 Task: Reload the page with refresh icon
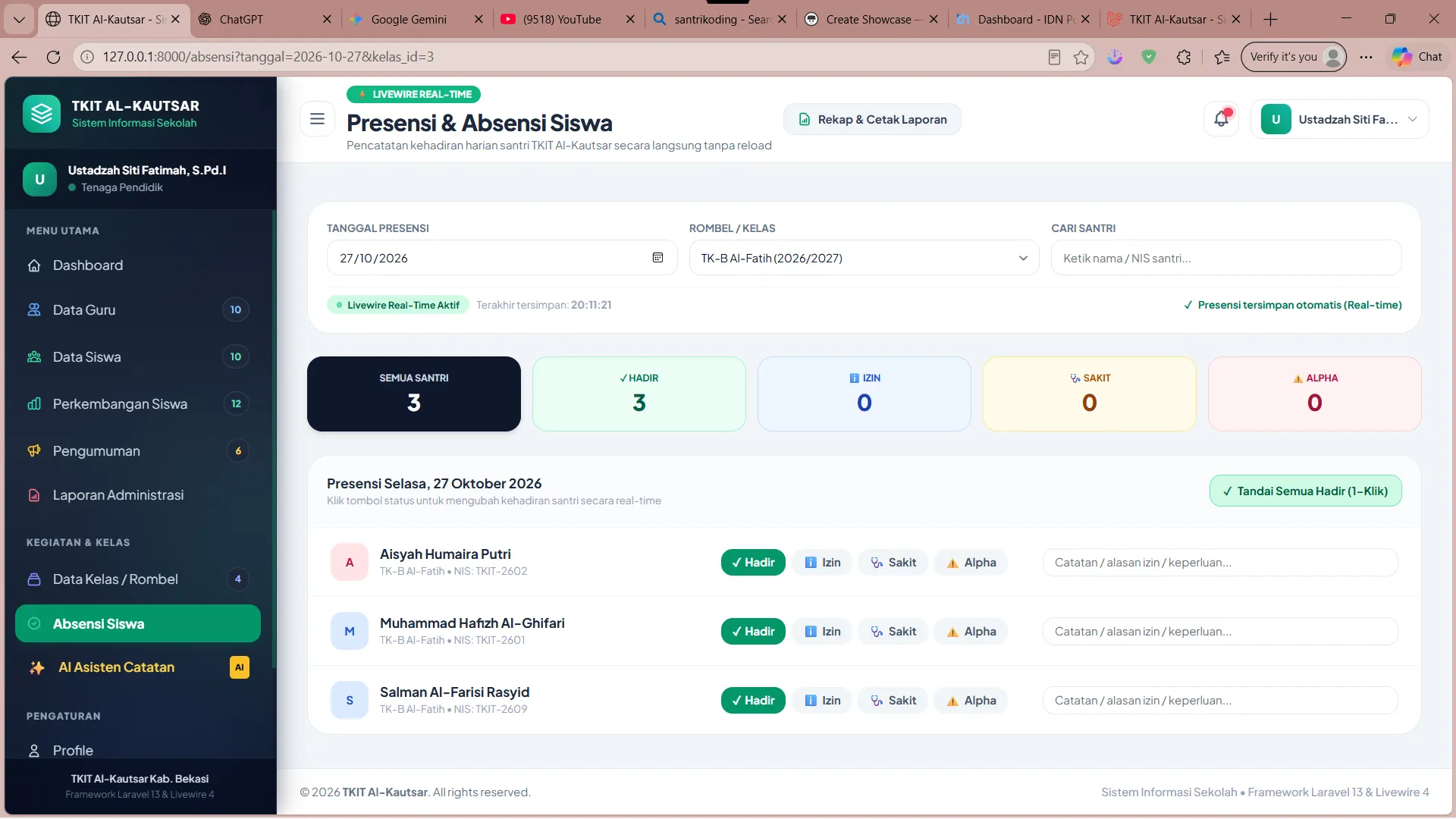click(x=53, y=57)
